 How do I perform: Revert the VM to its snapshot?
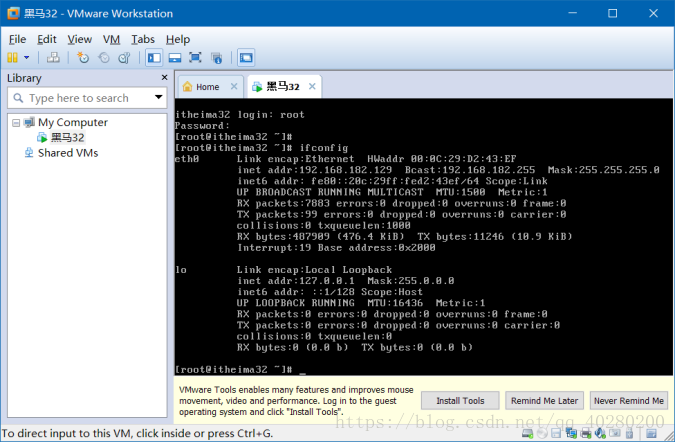point(104,57)
